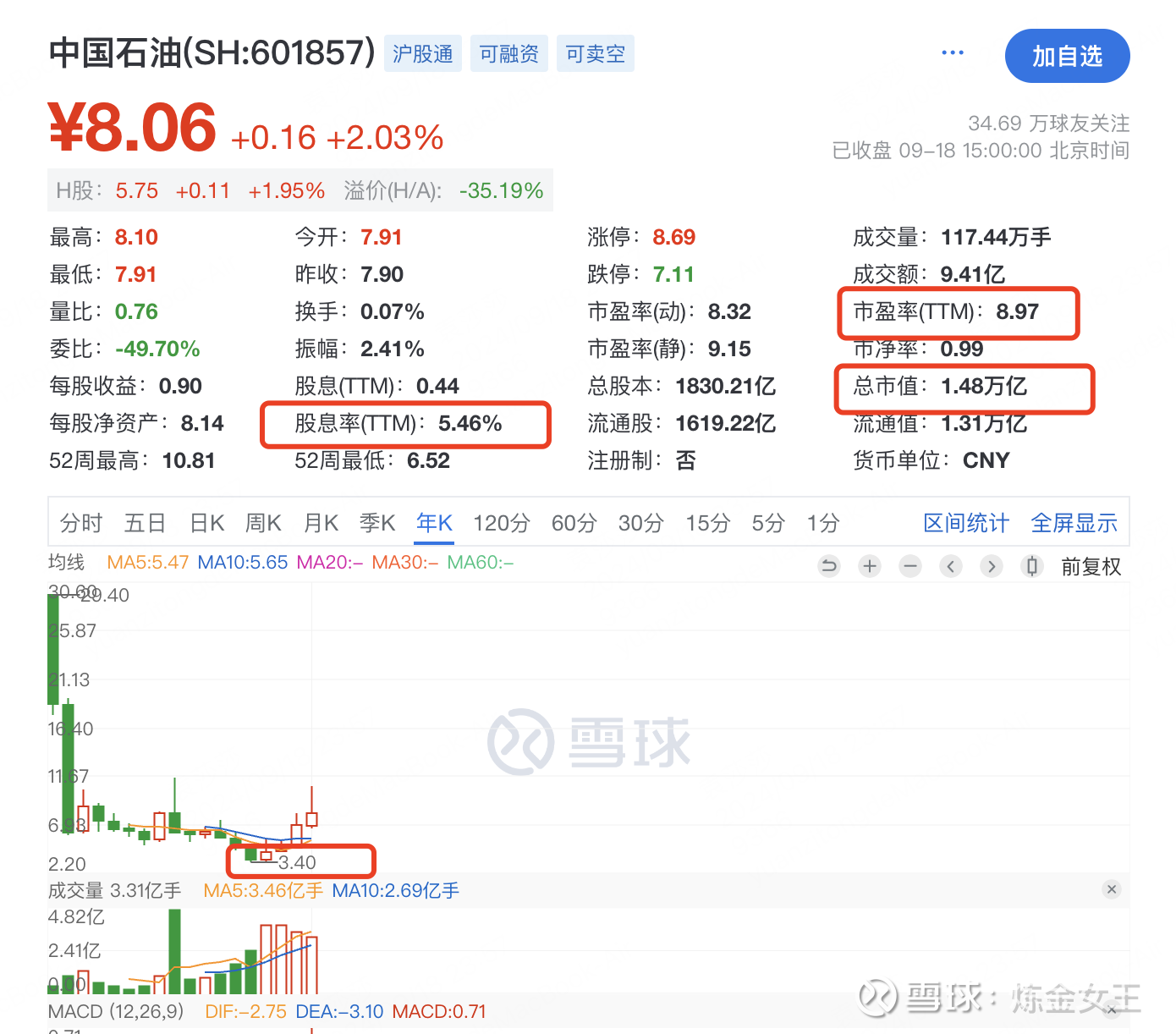Click the 流通股 value 1619.22亿
Image resolution: width=1176 pixels, height=1034 pixels.
click(x=726, y=423)
